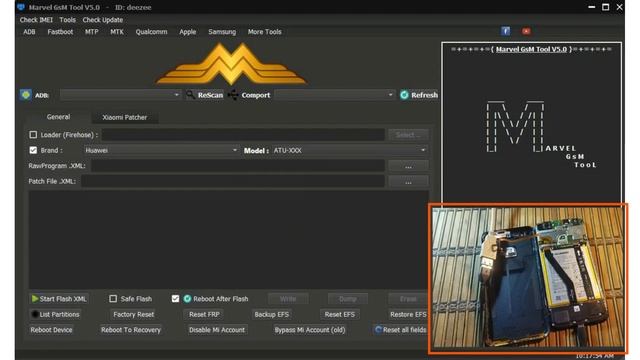Click the Marvel GsM Tool V5.0 link
The width and height of the screenshot is (640, 360).
pyautogui.click(x=531, y=49)
